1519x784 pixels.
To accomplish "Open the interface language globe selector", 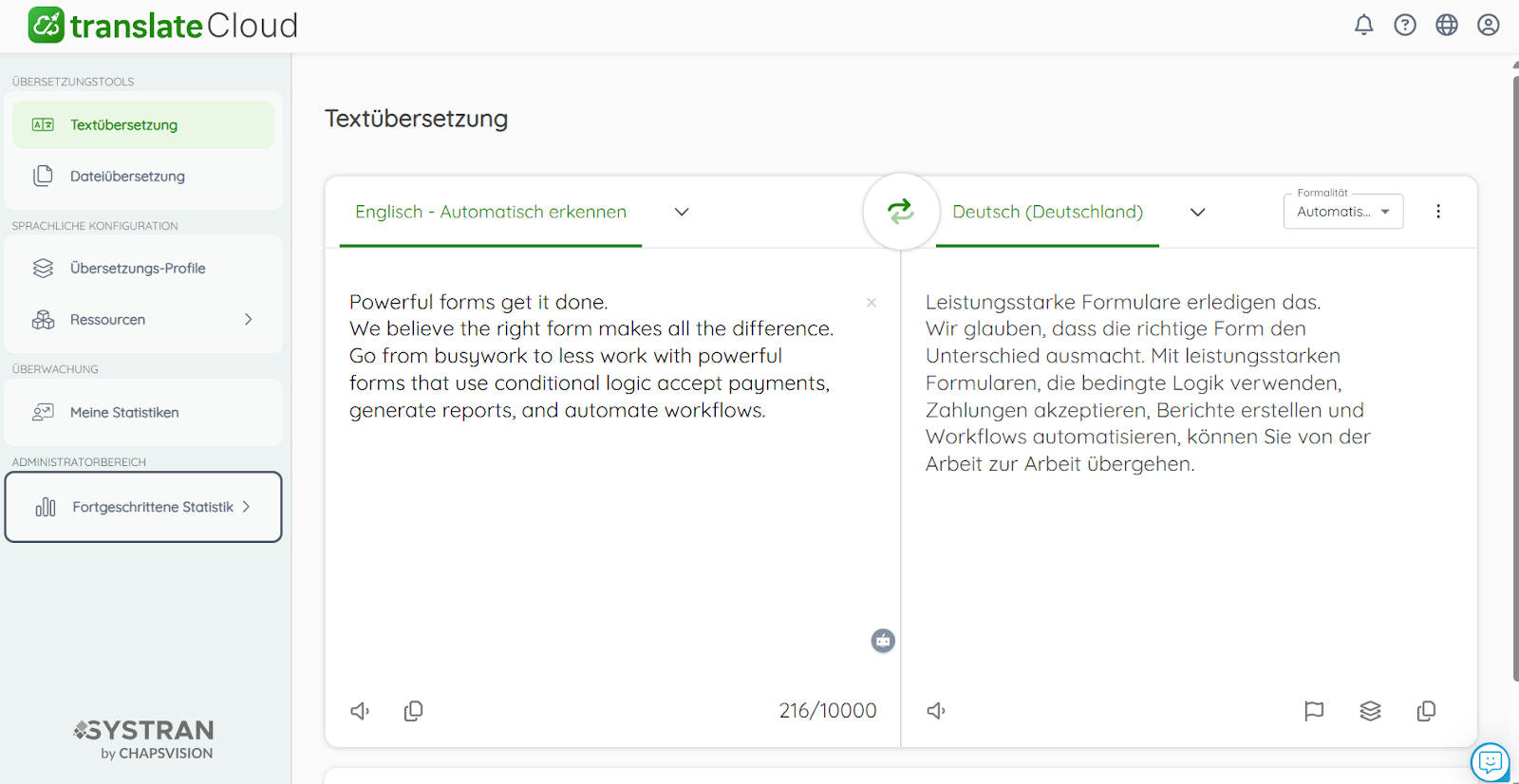I will [1446, 25].
